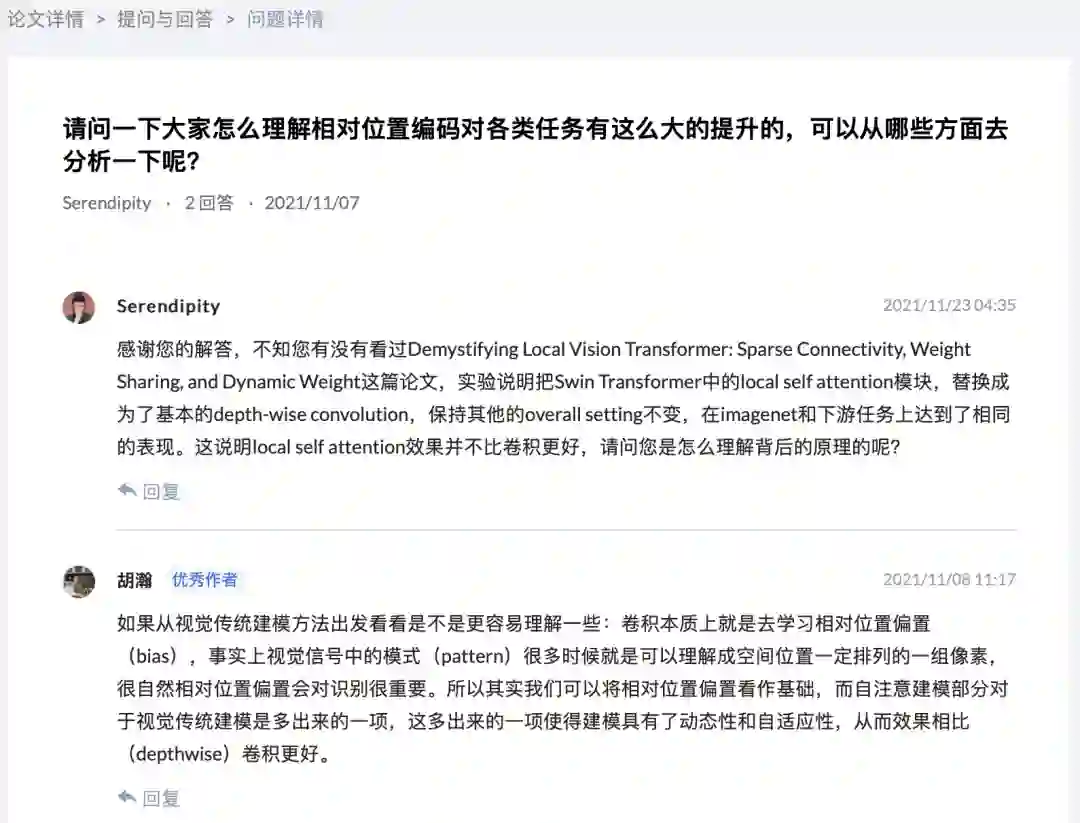Click the question title text

(535, 145)
